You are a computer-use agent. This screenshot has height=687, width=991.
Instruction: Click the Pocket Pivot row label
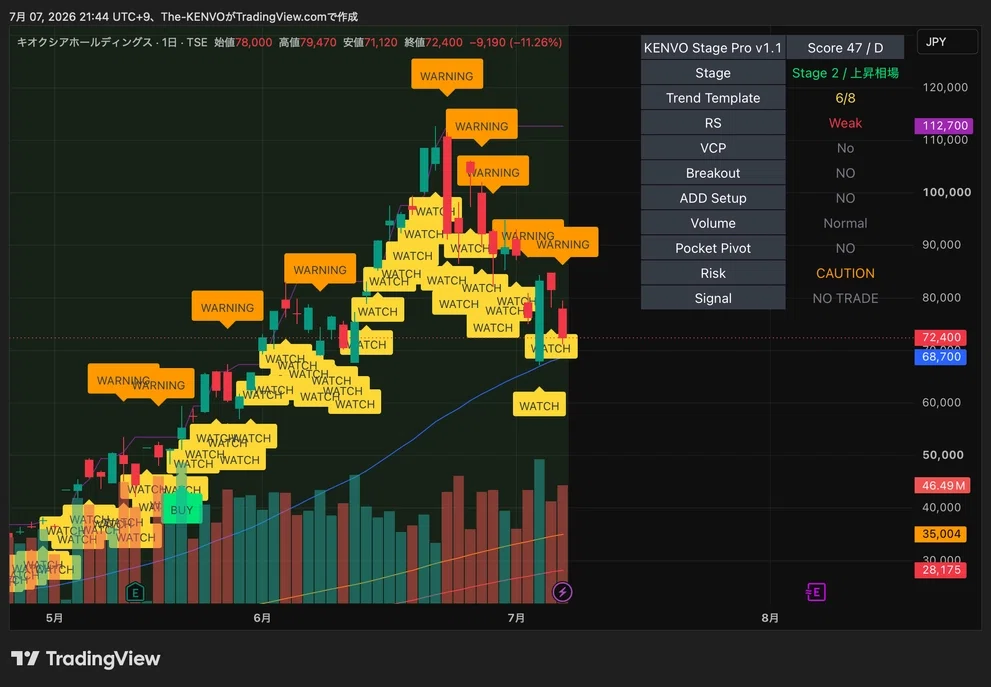713,248
